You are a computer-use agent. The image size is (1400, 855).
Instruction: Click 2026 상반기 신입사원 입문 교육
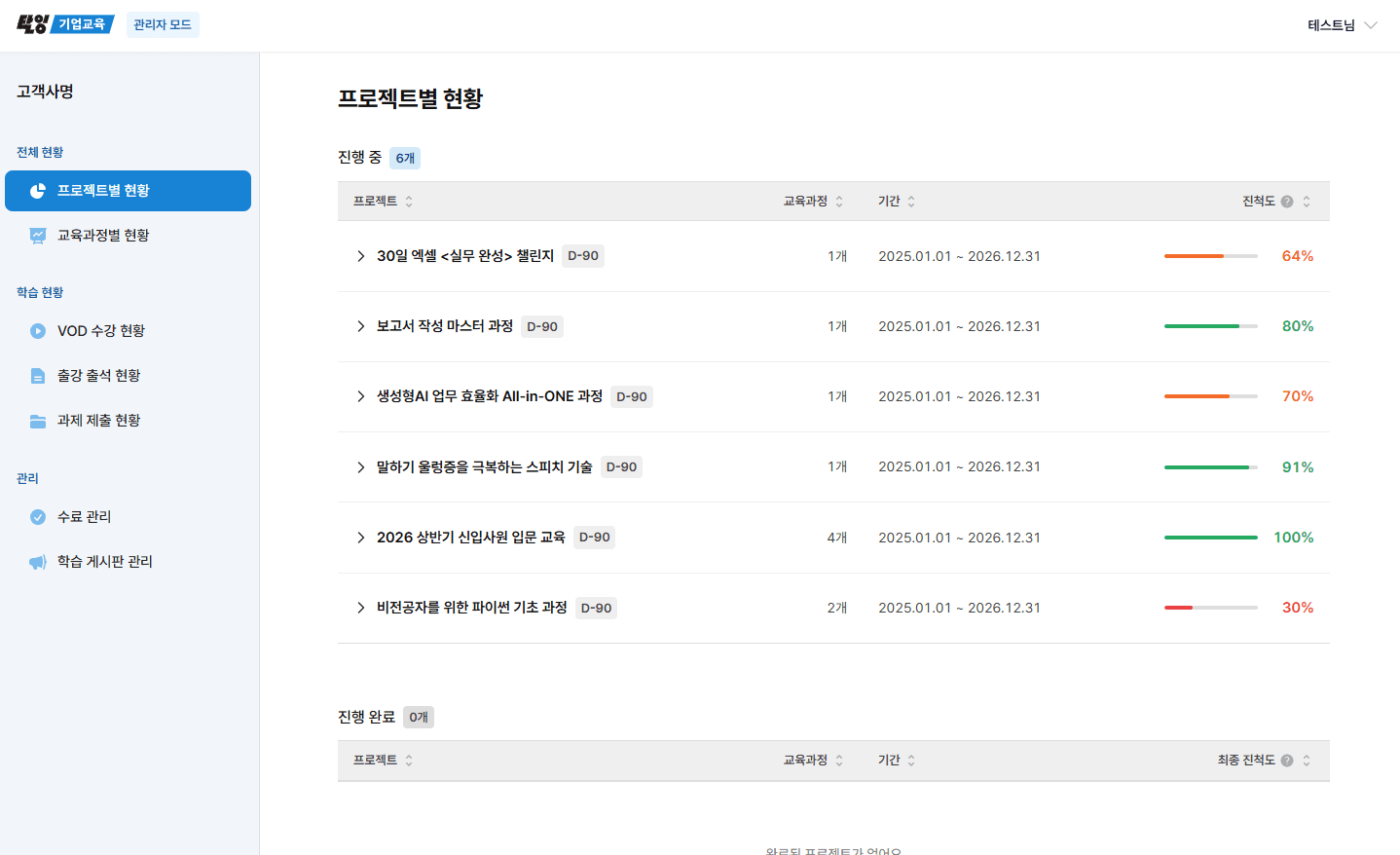tap(471, 538)
